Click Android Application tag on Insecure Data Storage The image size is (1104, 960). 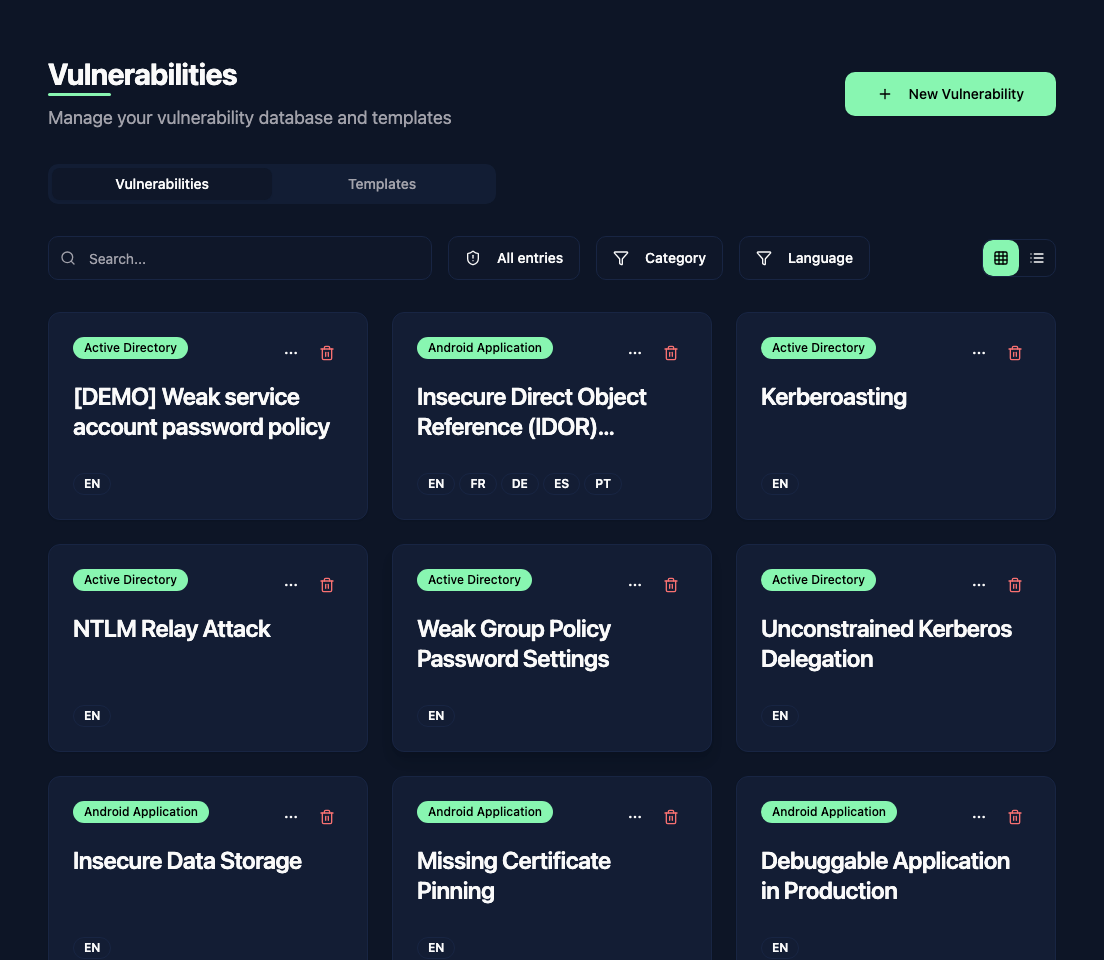141,812
